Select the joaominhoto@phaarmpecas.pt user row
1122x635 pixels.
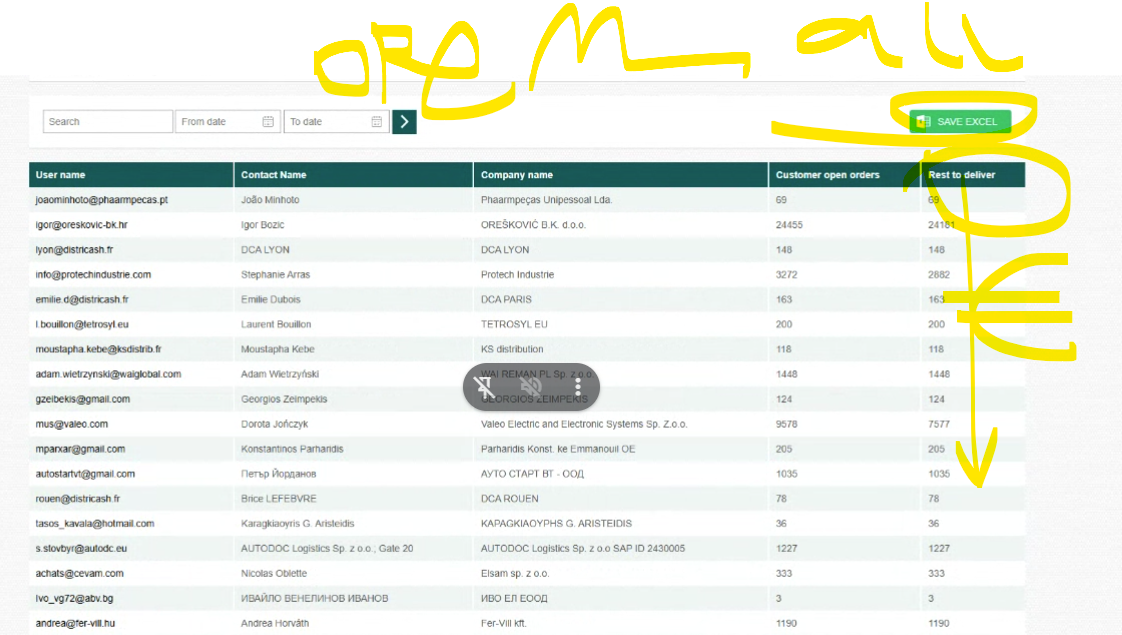[x=102, y=200]
